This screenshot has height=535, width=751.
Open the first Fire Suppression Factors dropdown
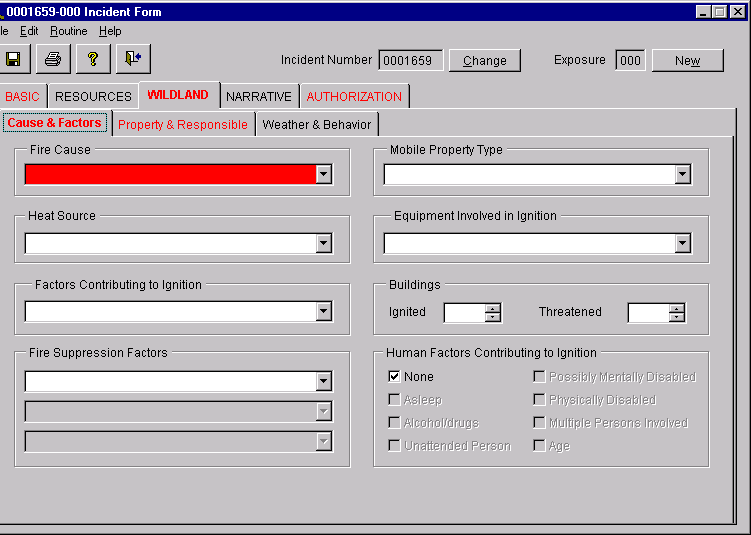click(323, 381)
